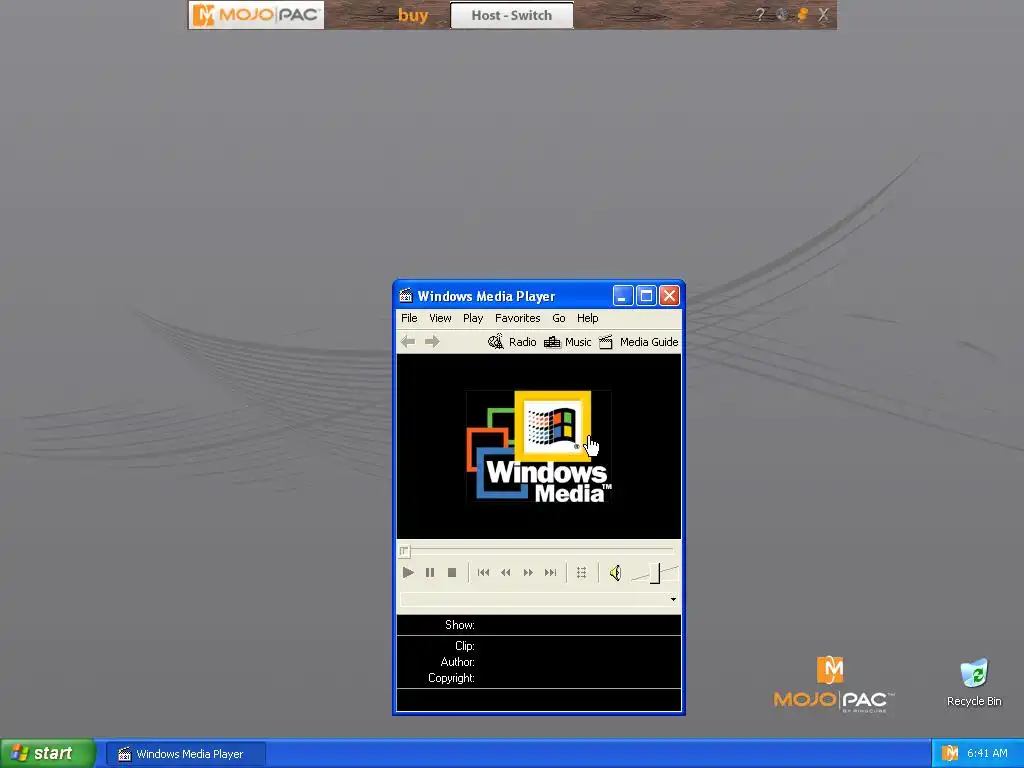1024x768 pixels.
Task: Click the globe icon in MojoPac bar
Action: pos(782,14)
